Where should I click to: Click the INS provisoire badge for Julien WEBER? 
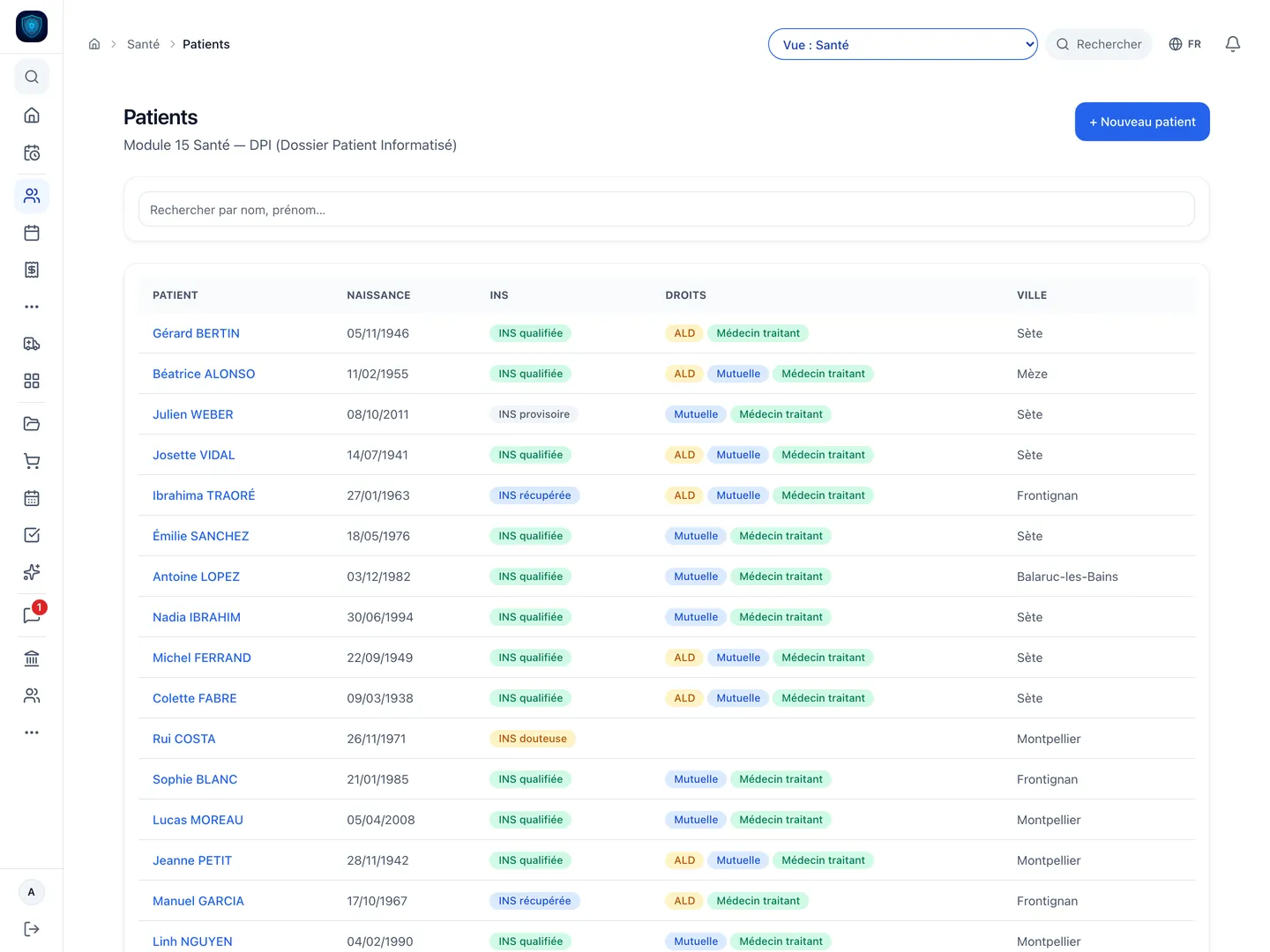click(534, 414)
